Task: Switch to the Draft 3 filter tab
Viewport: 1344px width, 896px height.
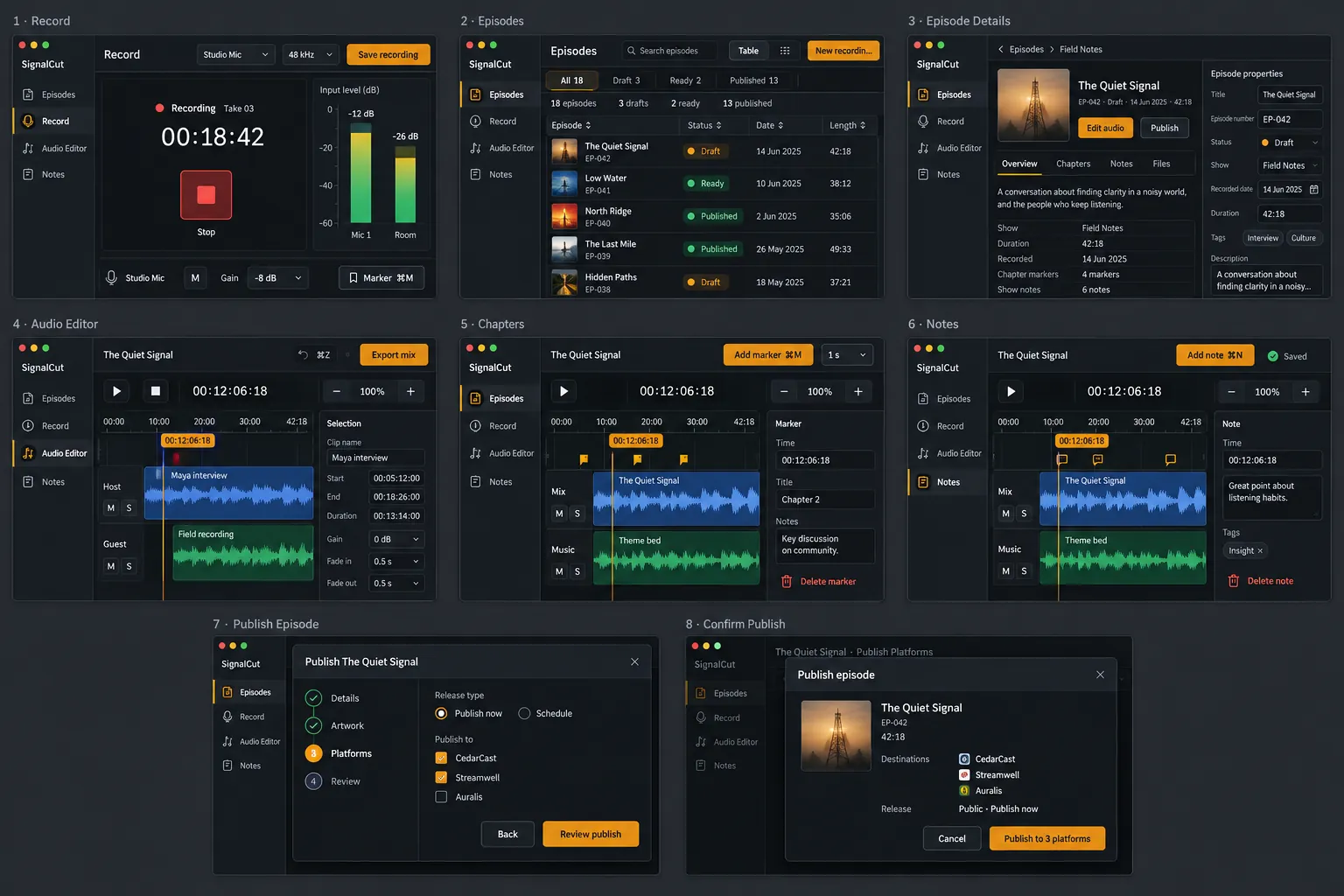Action: click(626, 80)
